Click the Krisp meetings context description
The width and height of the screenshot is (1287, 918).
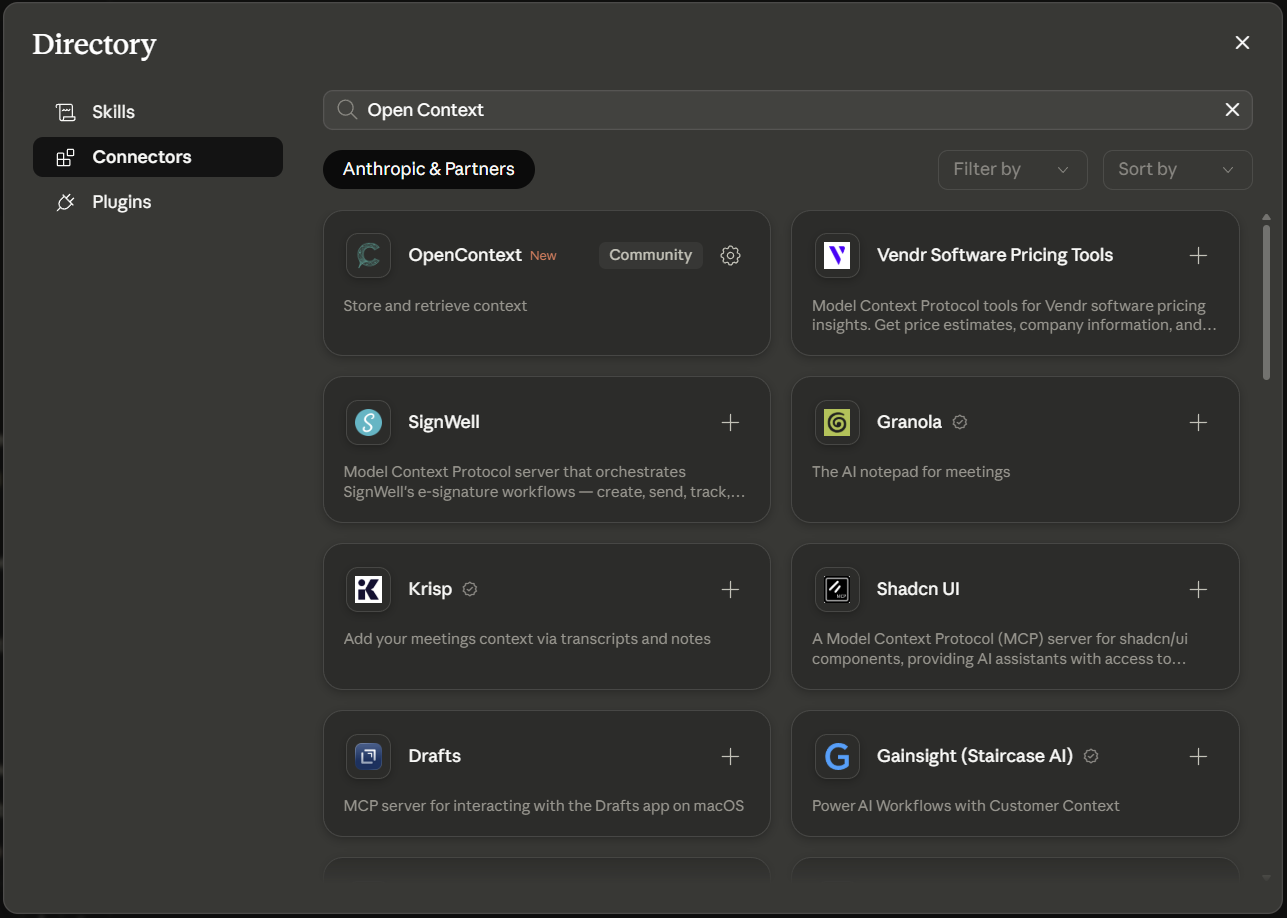point(527,639)
